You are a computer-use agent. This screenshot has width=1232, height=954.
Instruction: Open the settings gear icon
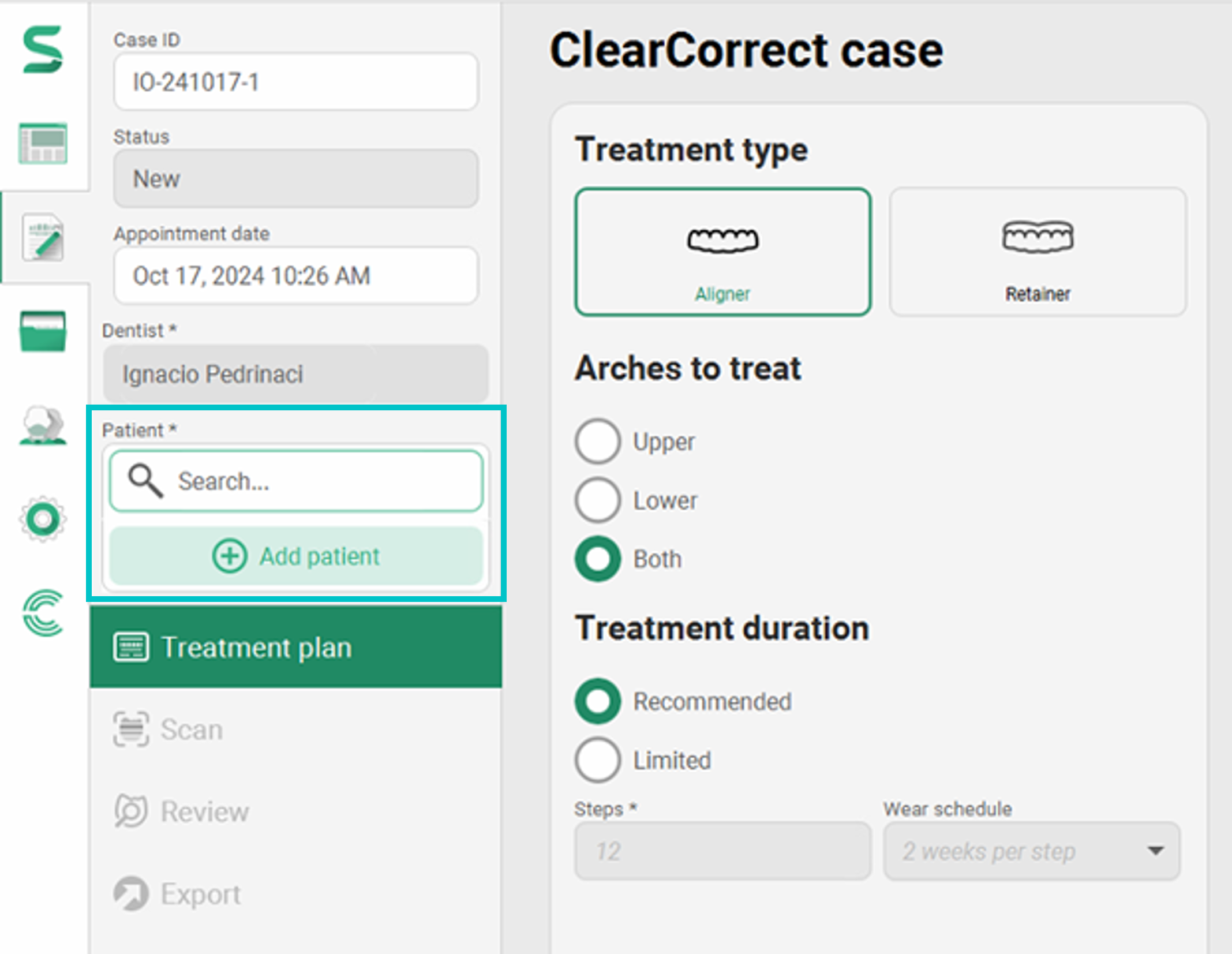(x=43, y=519)
